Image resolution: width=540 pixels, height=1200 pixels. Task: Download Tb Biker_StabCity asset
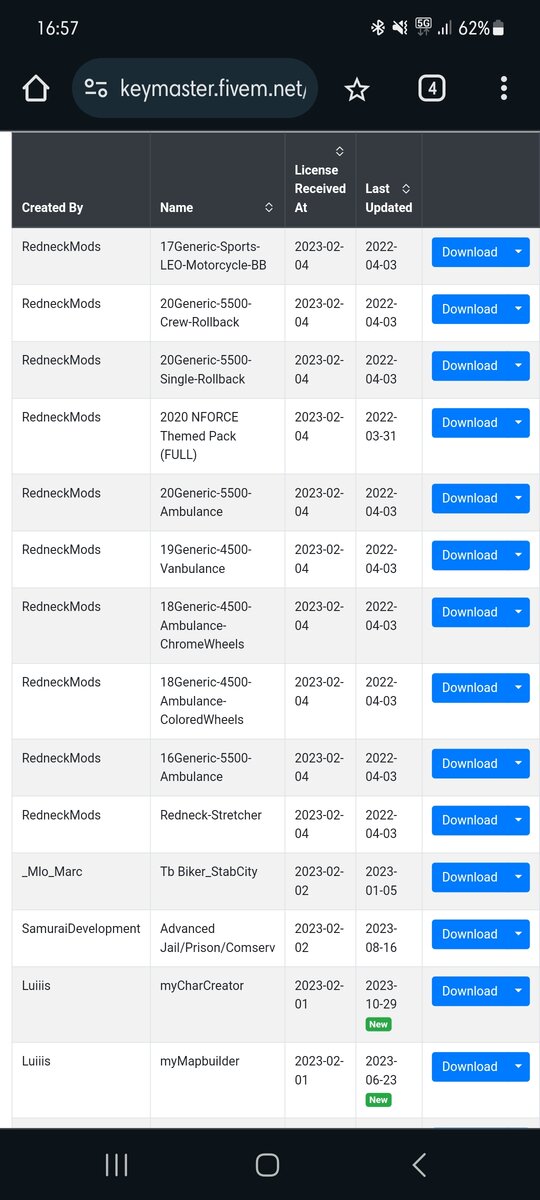pyautogui.click(x=470, y=877)
